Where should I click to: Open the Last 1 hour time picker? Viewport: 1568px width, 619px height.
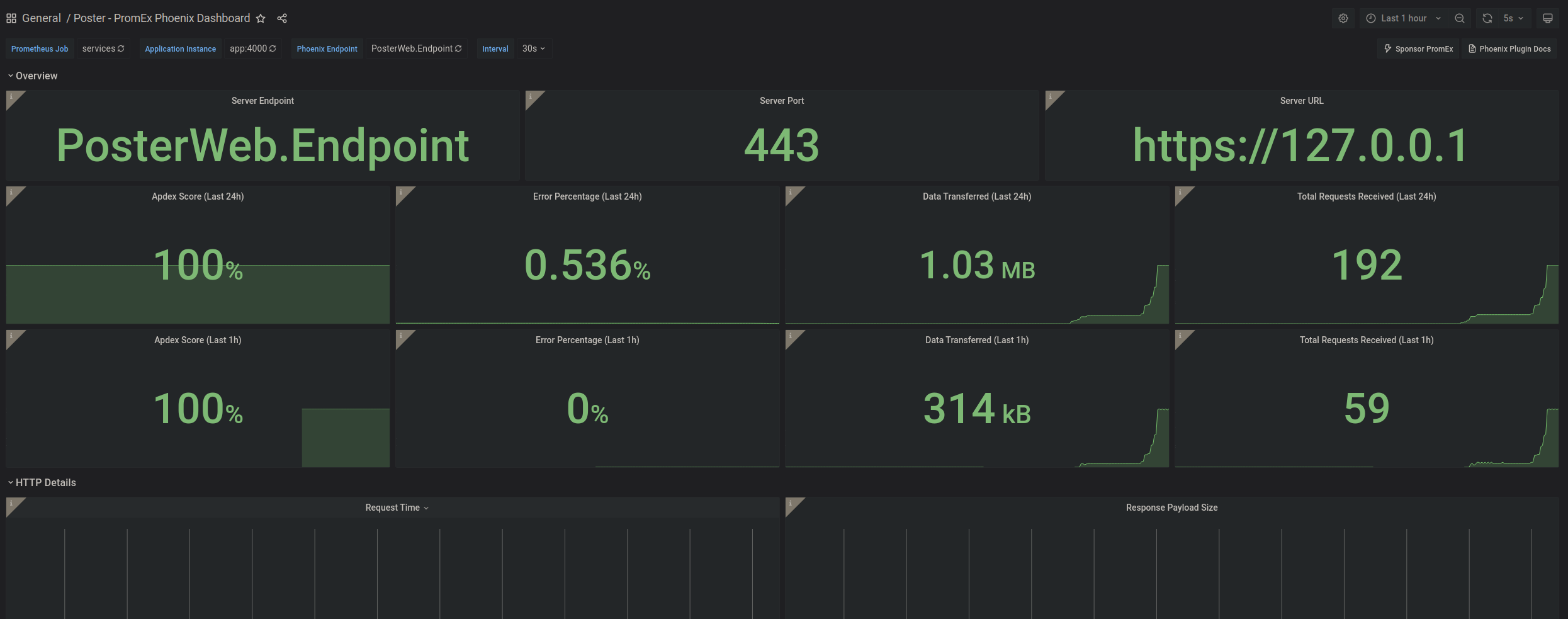(1404, 18)
